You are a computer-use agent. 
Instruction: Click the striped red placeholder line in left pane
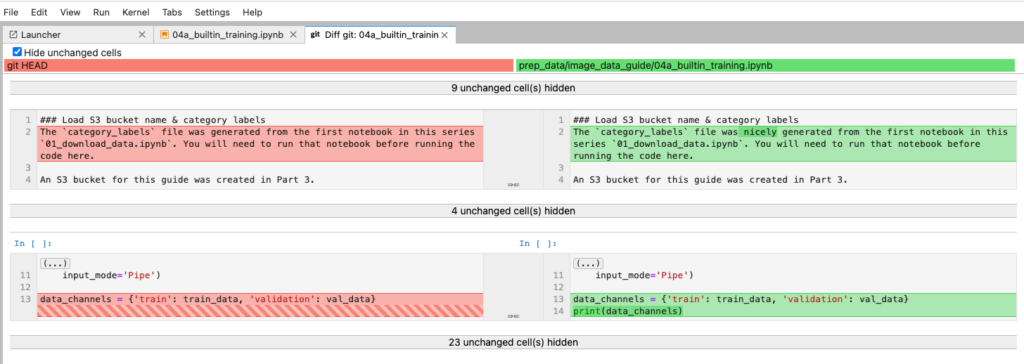[260, 311]
